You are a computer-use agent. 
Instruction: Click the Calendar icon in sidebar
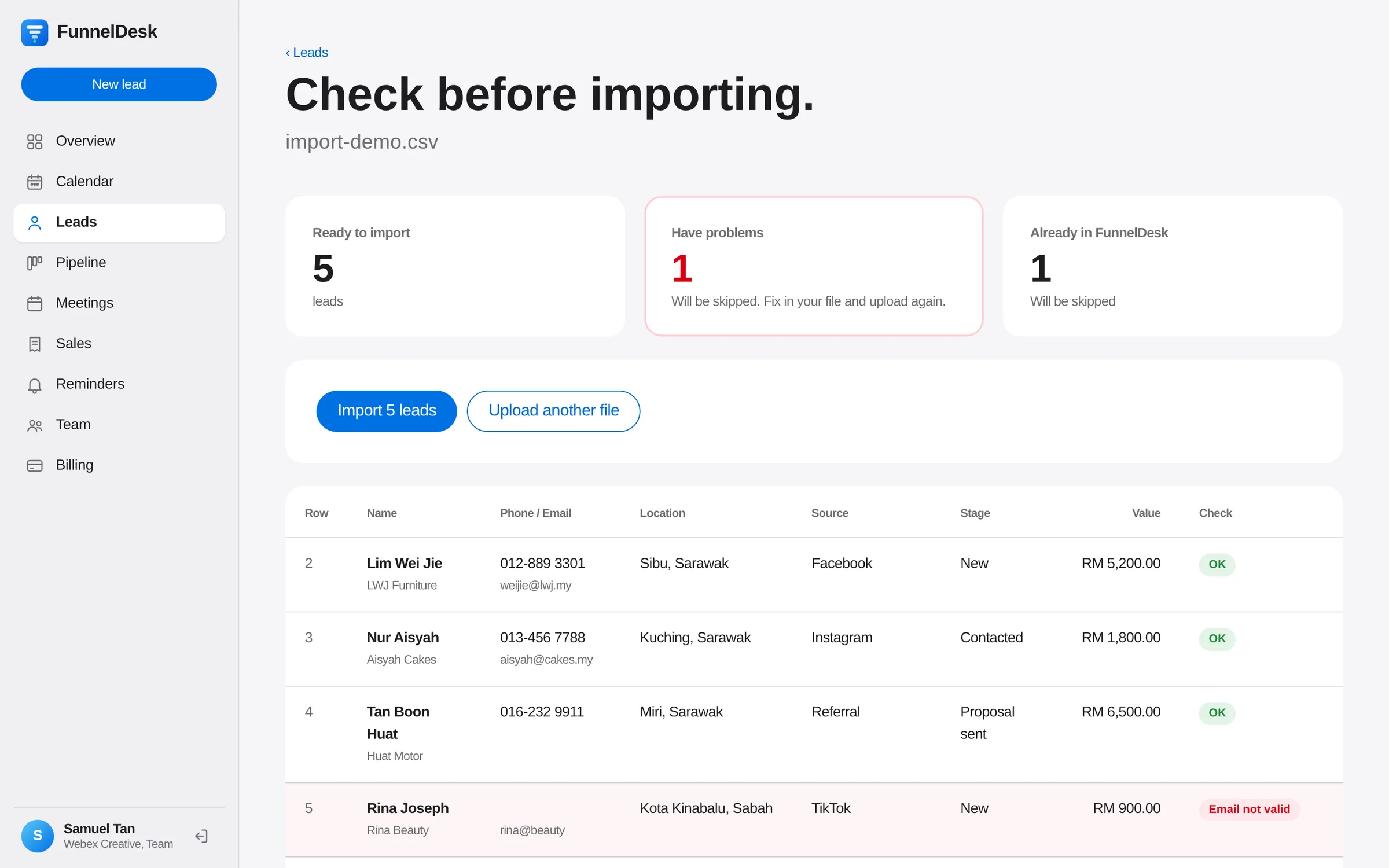point(35,182)
